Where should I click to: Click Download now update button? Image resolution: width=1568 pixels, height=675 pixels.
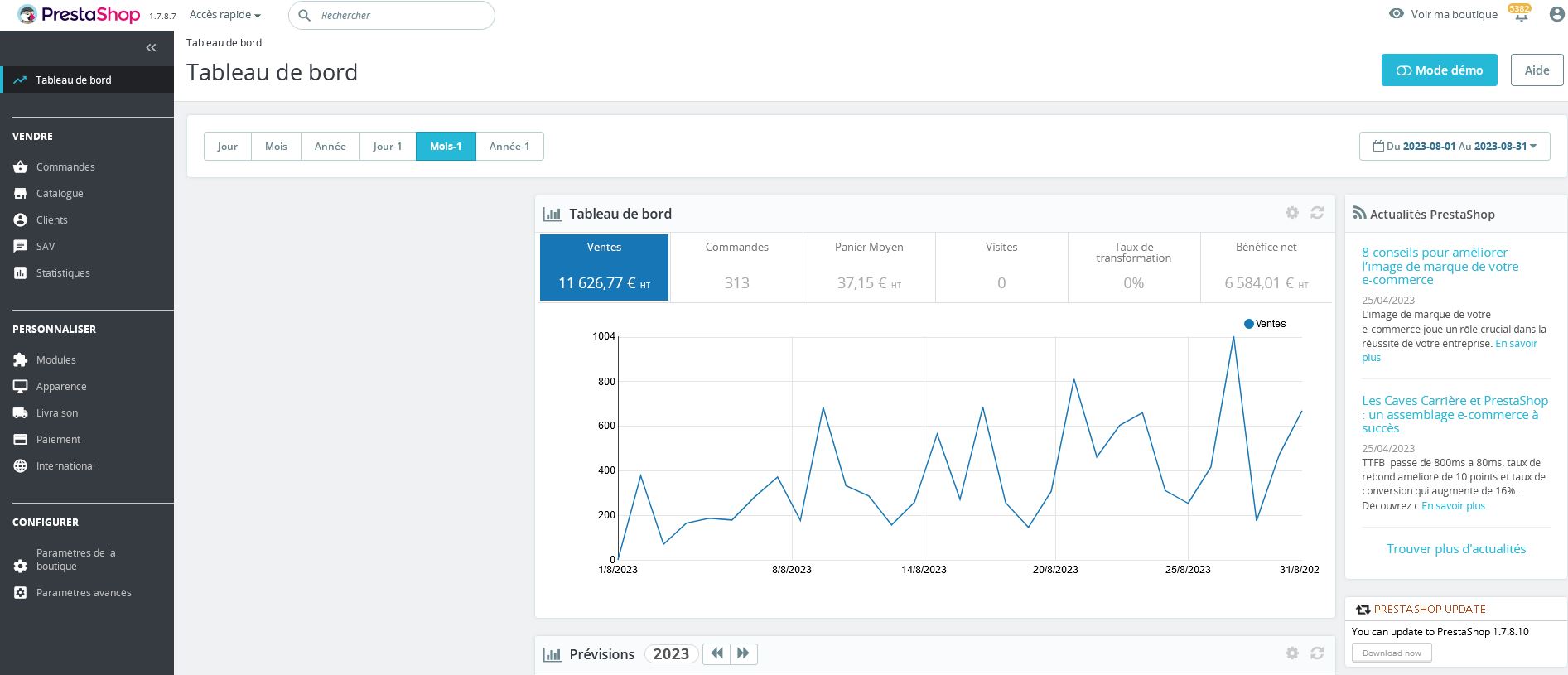tap(1392, 653)
